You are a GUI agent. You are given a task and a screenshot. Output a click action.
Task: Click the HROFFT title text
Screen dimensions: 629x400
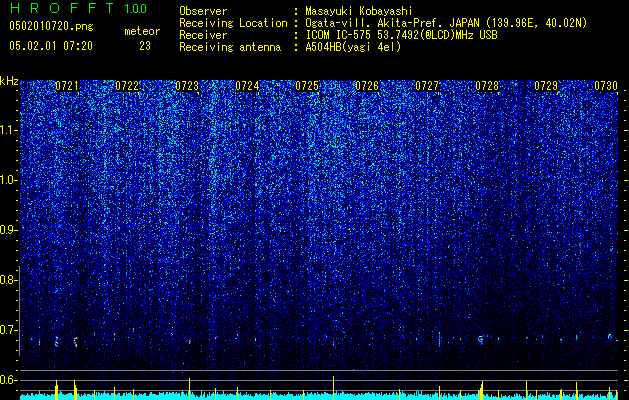tap(61, 8)
